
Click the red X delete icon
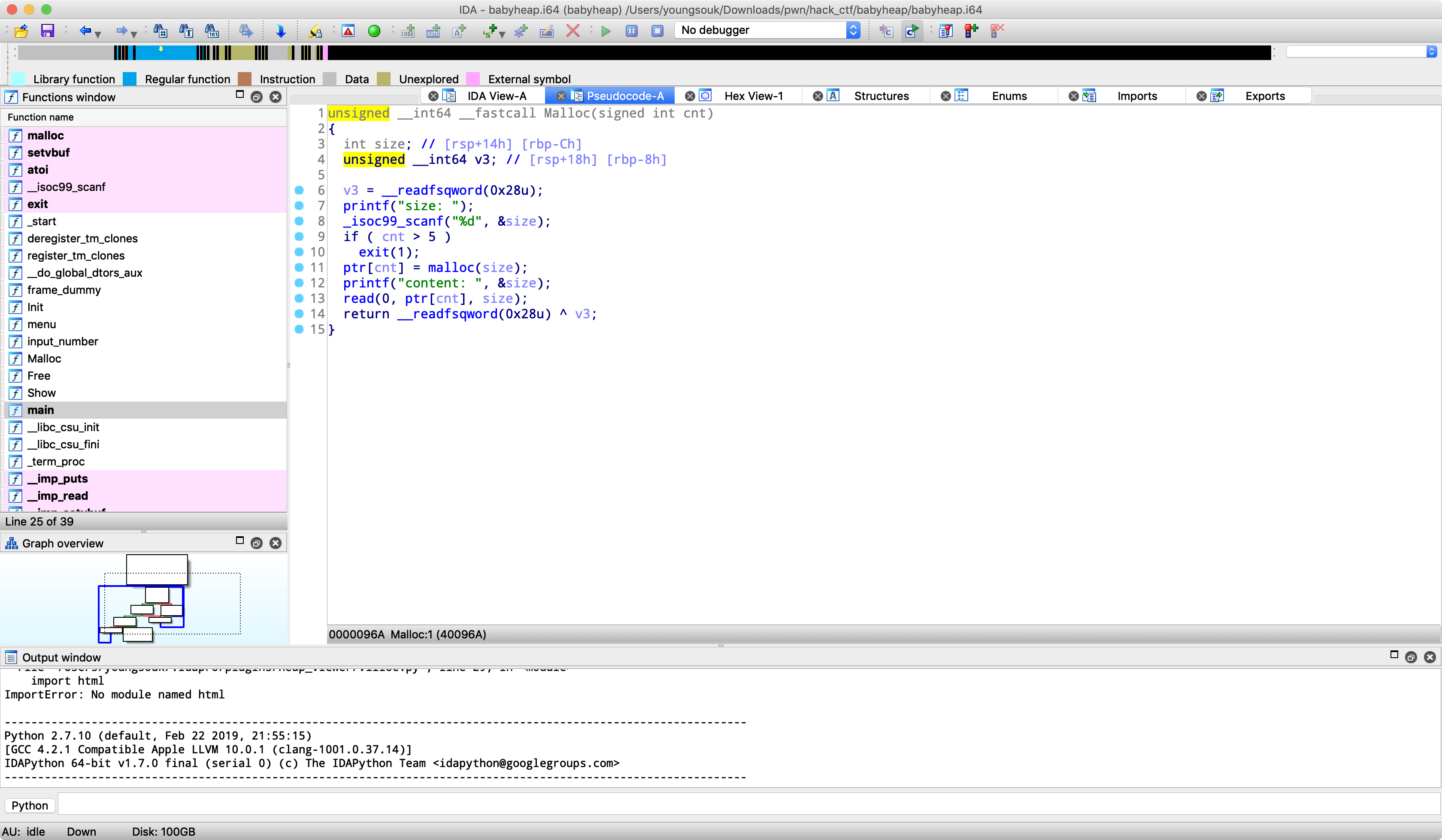click(572, 30)
